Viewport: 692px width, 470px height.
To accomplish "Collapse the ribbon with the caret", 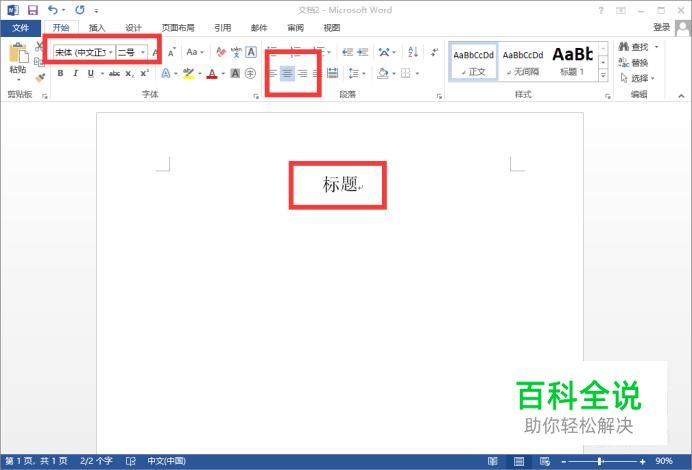I will (681, 96).
